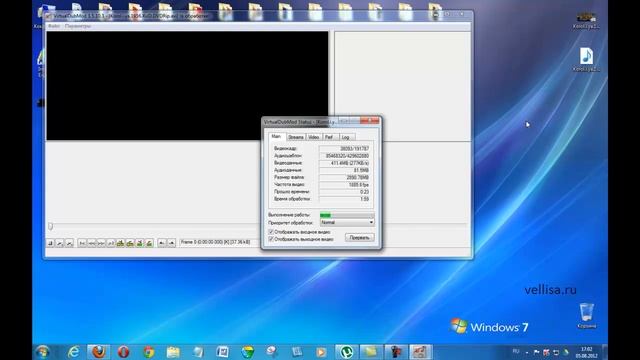The image size is (640, 360).
Task: Open Windows Explorer folder in taskbar
Action: tap(173, 351)
